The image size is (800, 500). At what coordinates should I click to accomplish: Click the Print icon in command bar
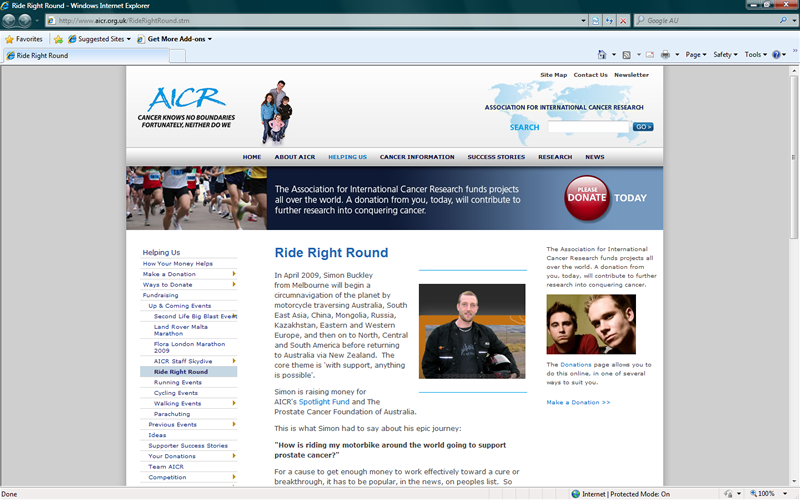click(x=665, y=55)
